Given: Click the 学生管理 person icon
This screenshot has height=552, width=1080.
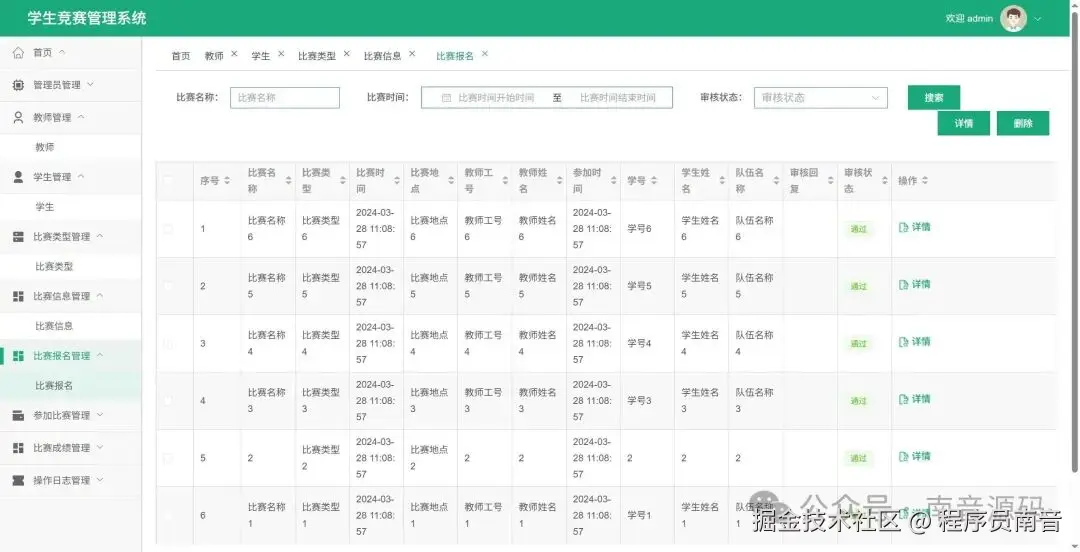Looking at the screenshot, I should (19, 176).
